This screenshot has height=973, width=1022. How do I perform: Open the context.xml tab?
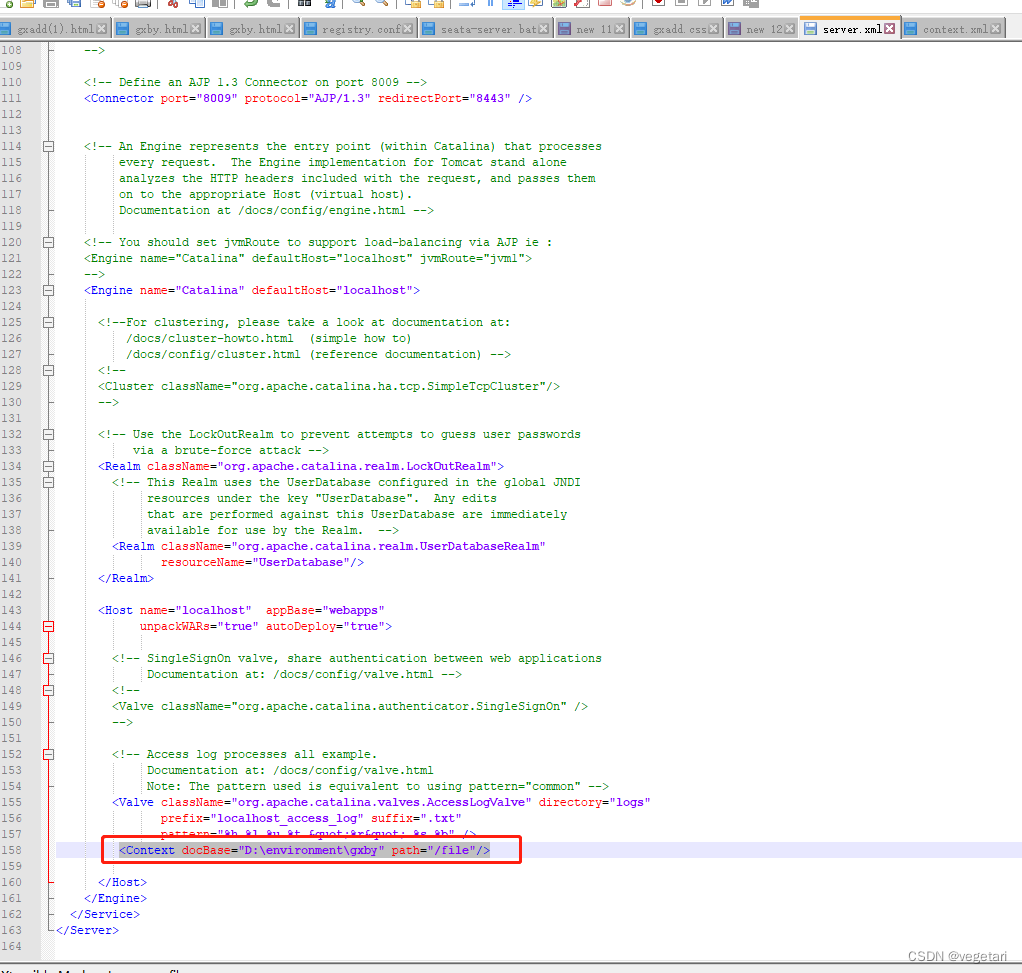click(954, 29)
